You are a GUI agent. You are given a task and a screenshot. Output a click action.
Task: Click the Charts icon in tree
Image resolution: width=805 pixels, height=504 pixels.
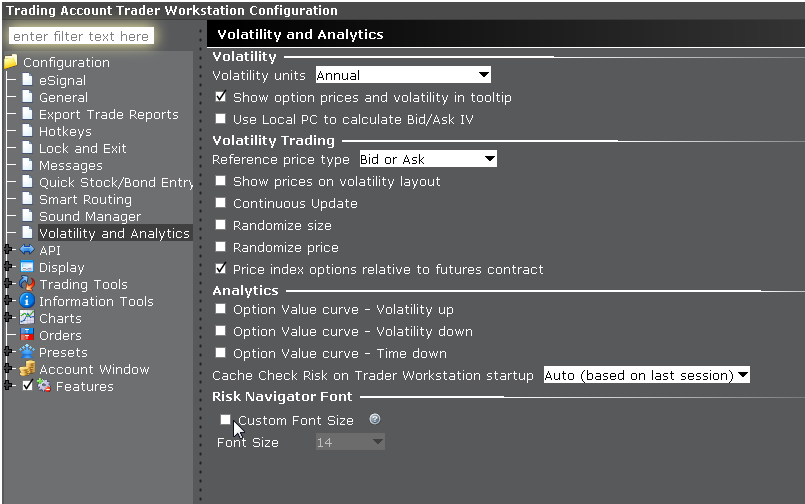coord(27,318)
